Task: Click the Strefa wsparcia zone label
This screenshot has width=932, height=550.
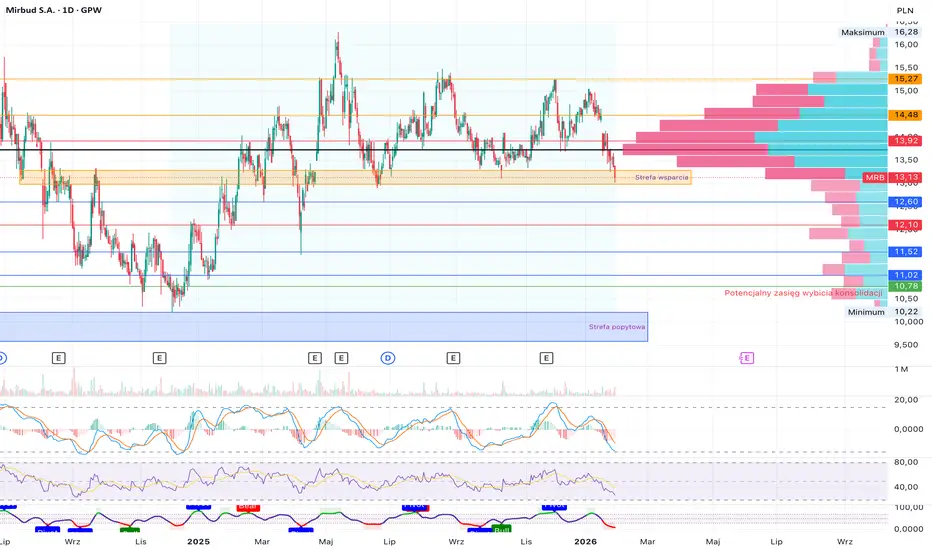Action: (662, 178)
